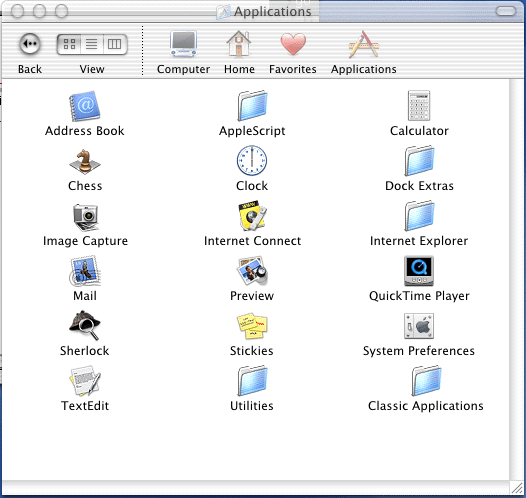This screenshot has width=526, height=498.
Task: Switch to icon view mode
Action: click(x=69, y=44)
